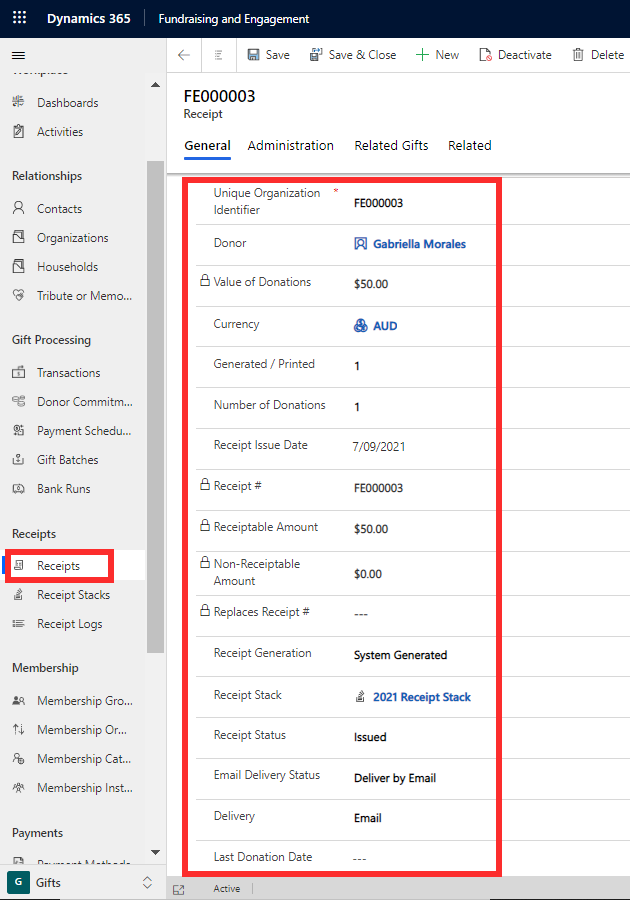Click the Deactivate document icon

click(x=485, y=55)
